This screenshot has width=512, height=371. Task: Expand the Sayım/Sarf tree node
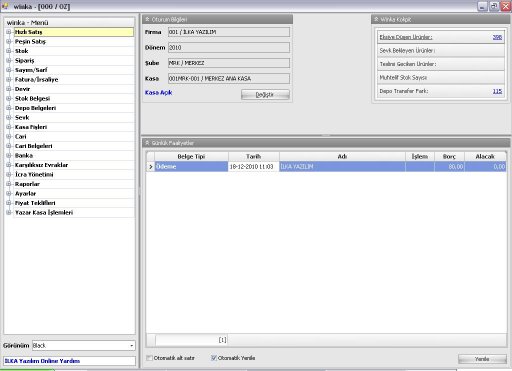pos(9,70)
